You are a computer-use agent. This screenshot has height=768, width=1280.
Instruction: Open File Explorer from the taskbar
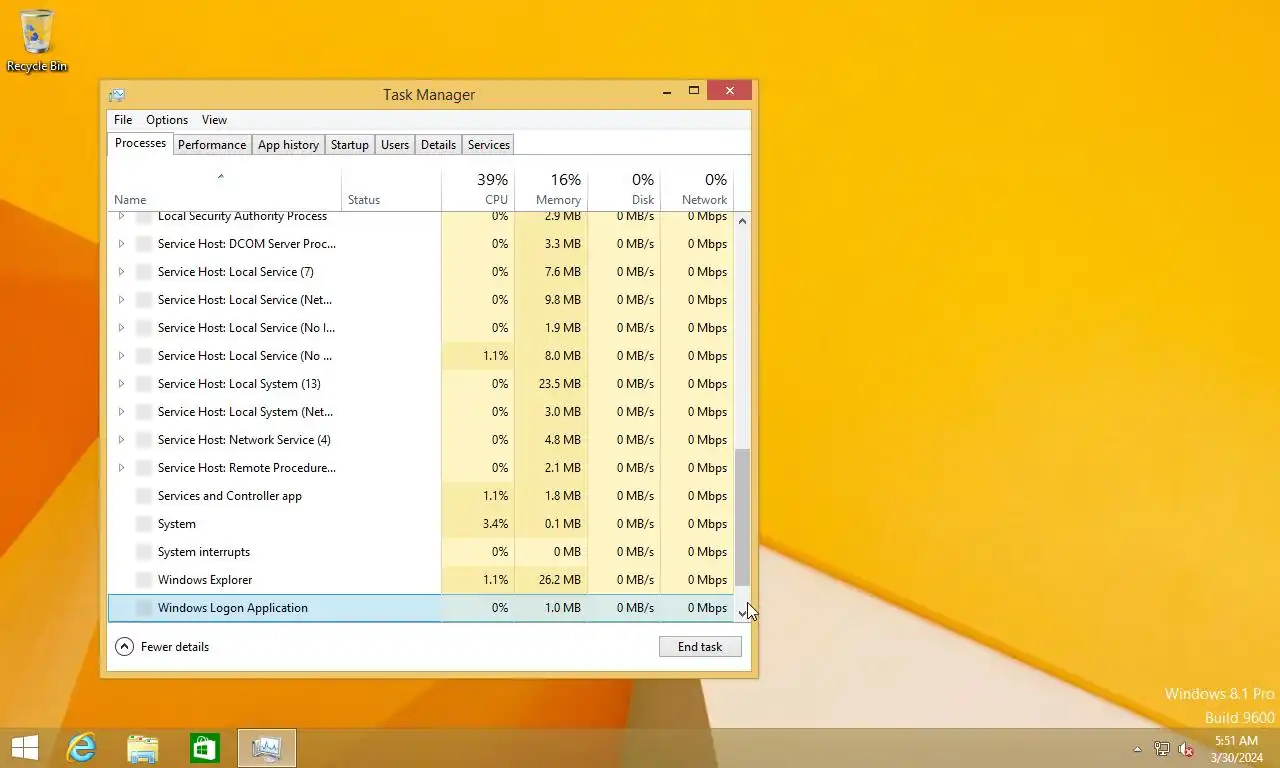click(x=143, y=748)
